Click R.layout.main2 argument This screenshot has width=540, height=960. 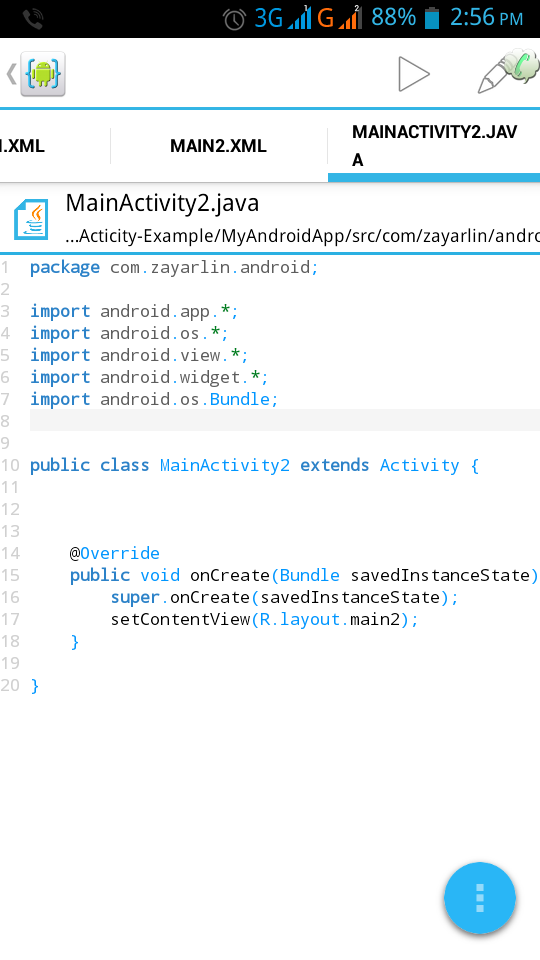[x=330, y=620]
